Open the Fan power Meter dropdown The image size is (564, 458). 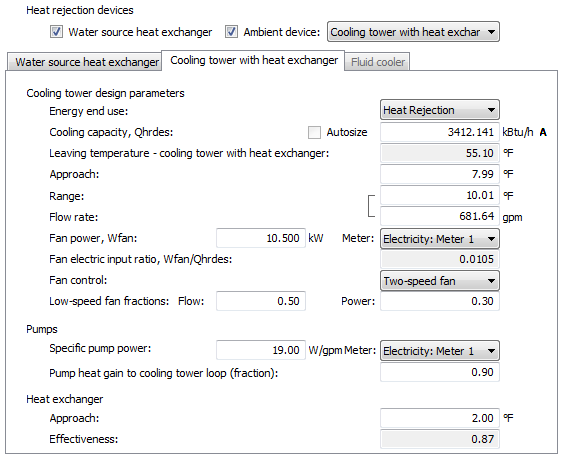(x=440, y=239)
